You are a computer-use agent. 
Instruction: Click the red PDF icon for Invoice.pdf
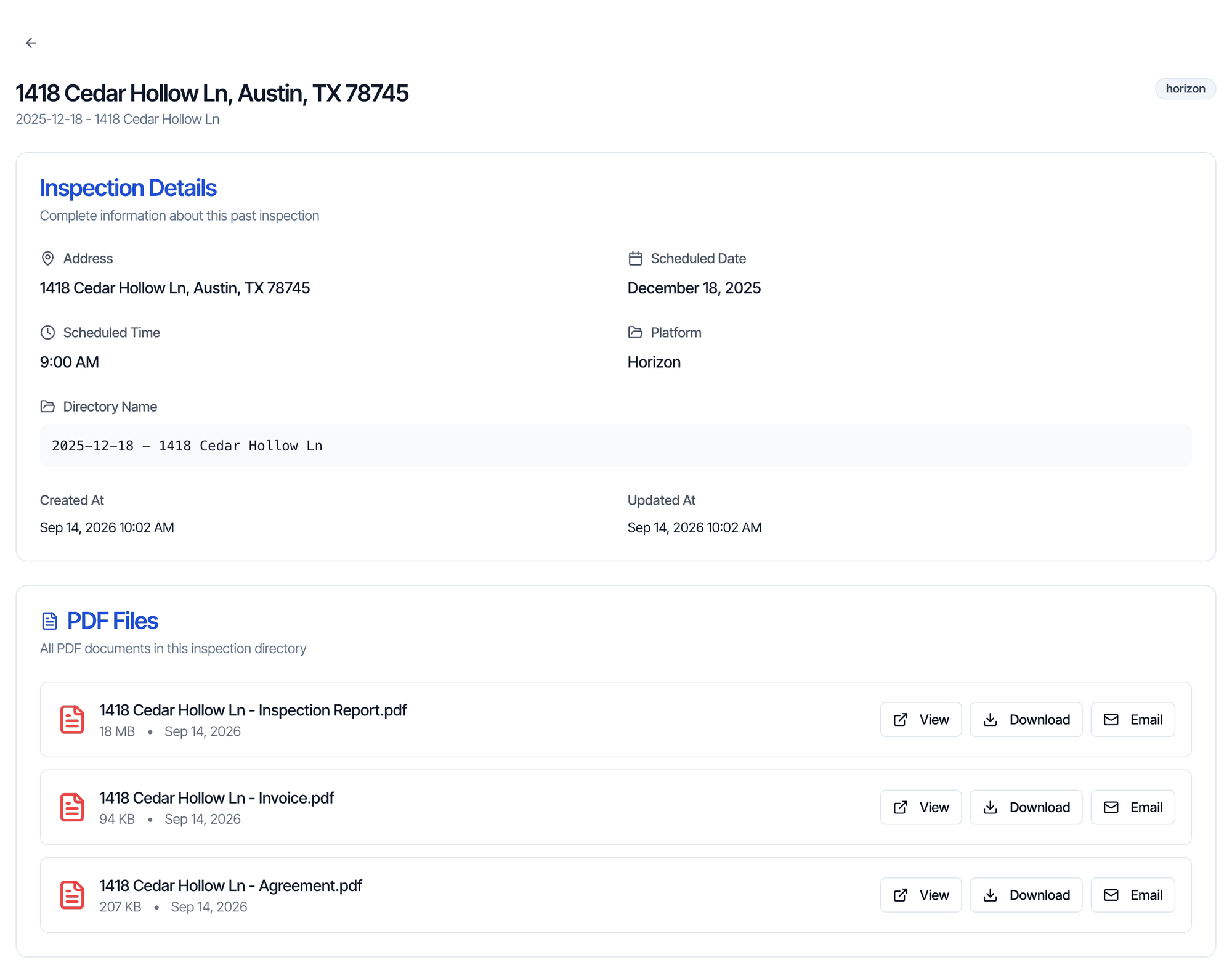(72, 807)
